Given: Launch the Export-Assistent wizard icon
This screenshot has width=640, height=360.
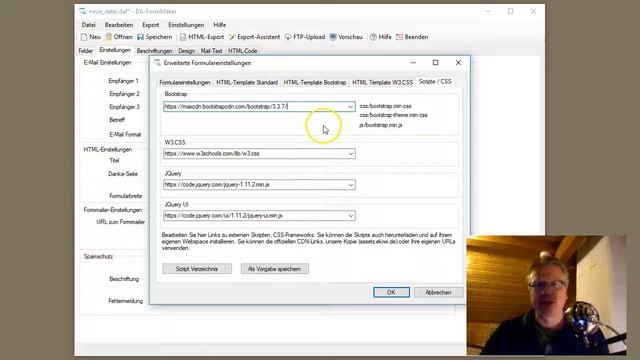Looking at the screenshot, I should click(x=232, y=37).
